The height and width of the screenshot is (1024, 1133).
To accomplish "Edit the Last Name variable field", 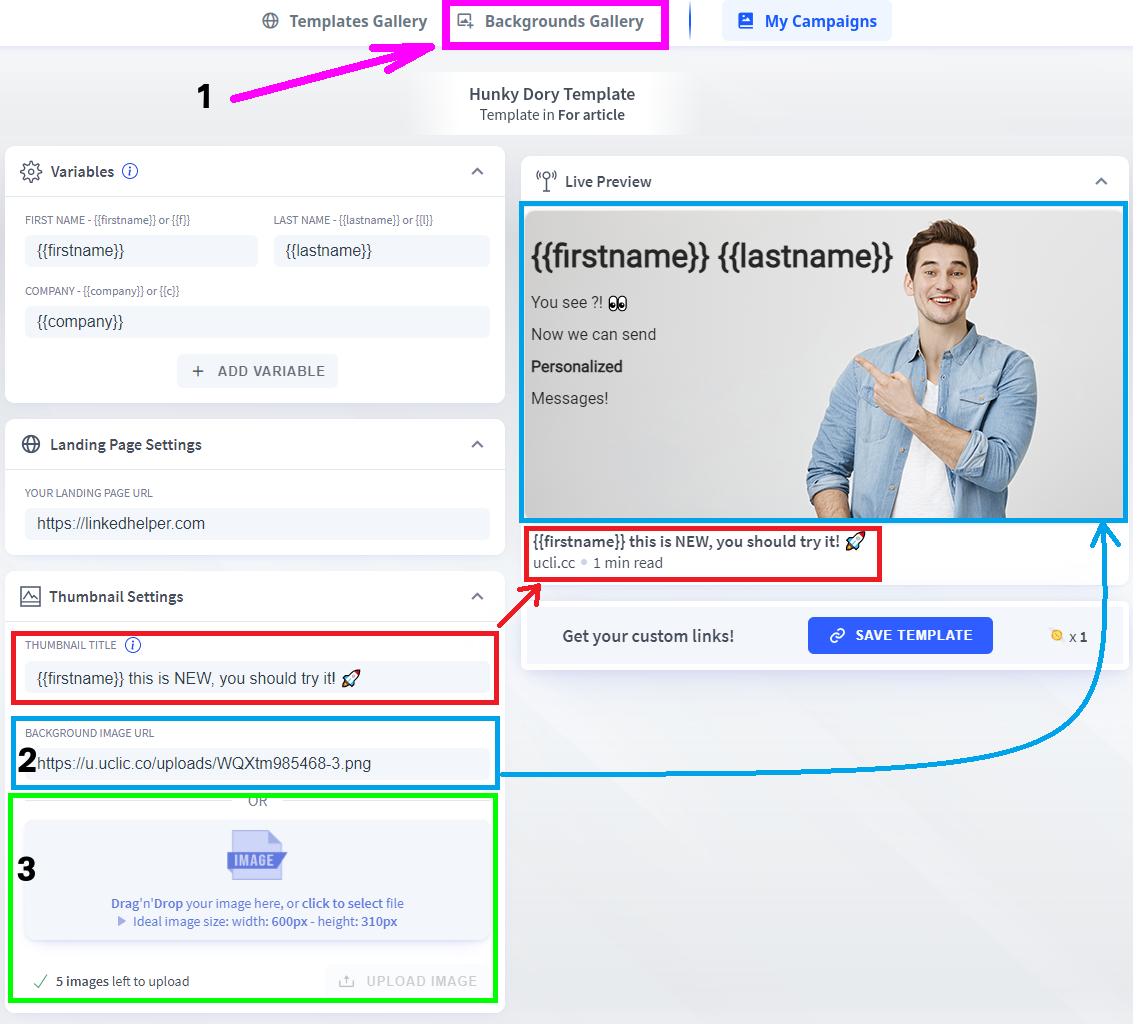I will pos(382,251).
